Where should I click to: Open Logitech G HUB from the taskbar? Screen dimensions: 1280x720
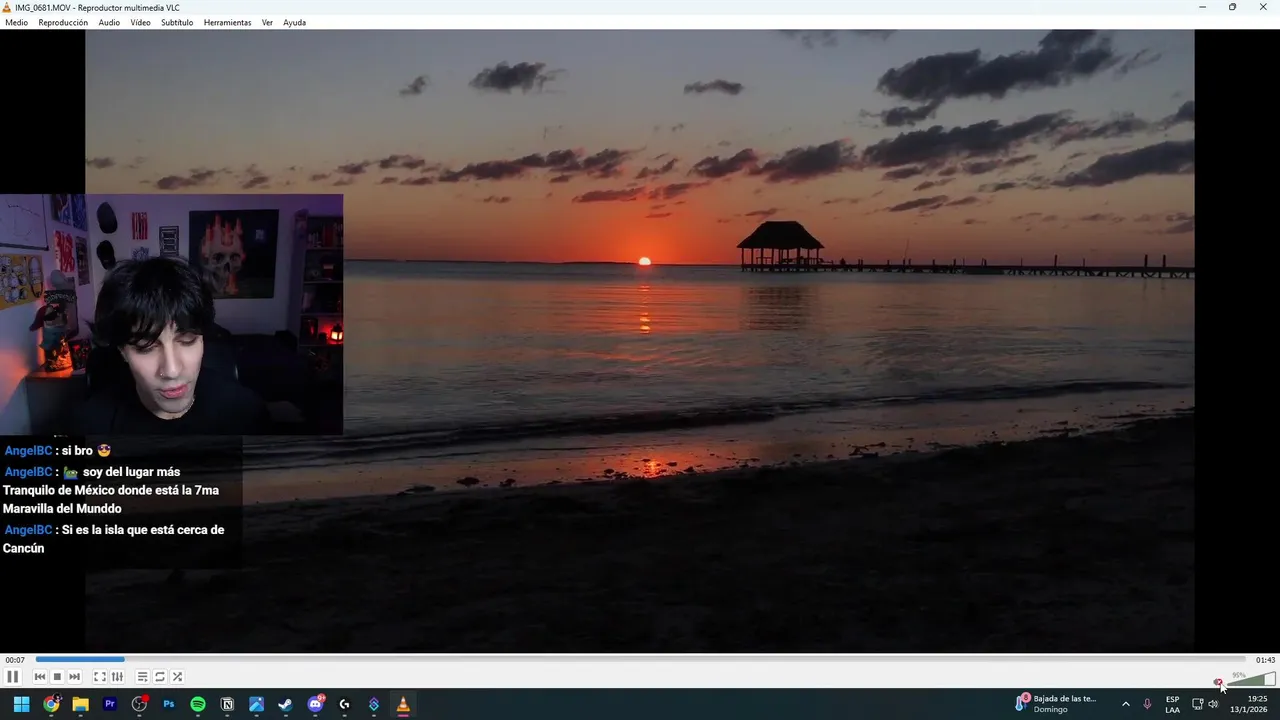[345, 704]
